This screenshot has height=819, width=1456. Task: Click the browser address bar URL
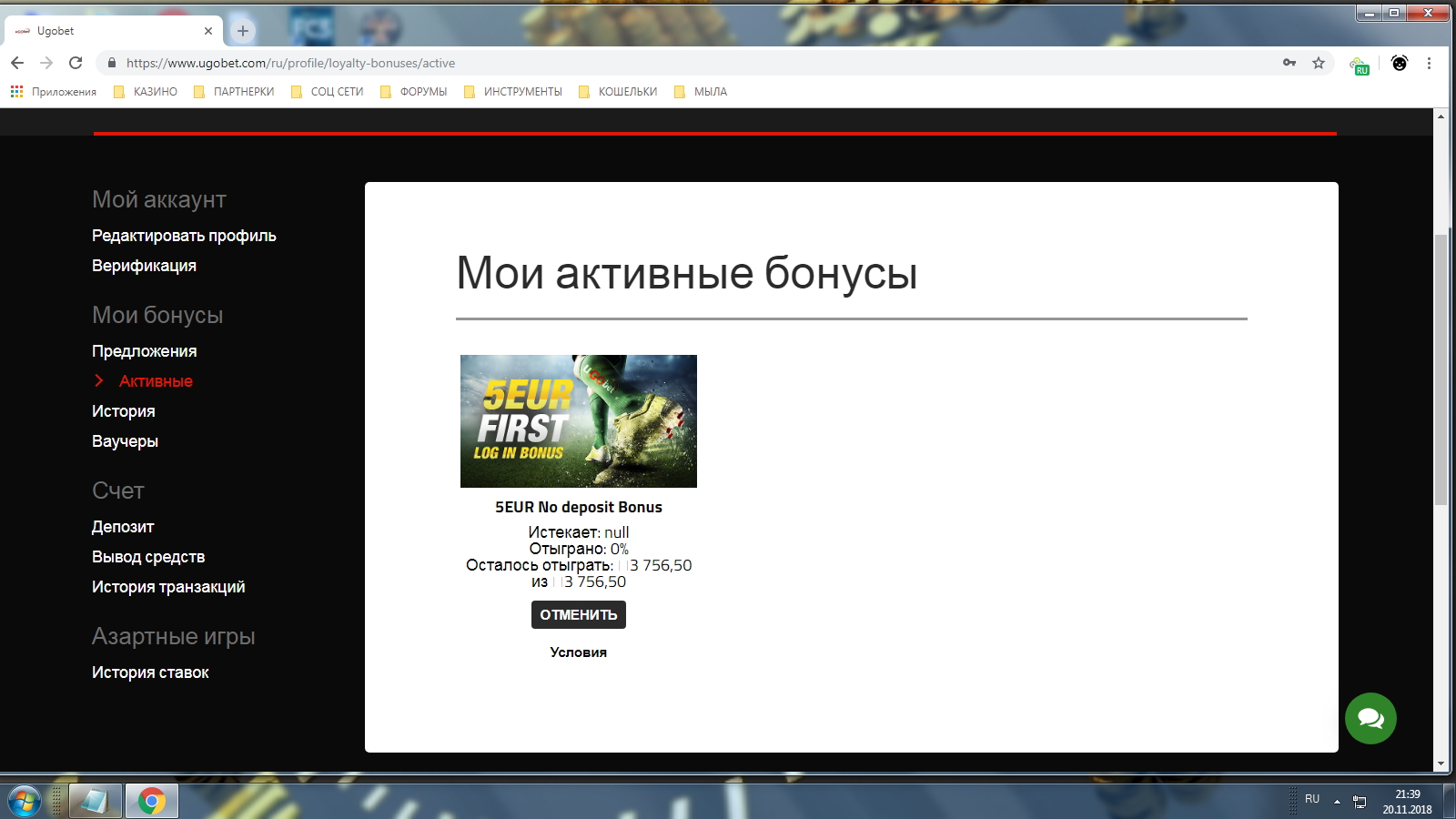tap(290, 63)
